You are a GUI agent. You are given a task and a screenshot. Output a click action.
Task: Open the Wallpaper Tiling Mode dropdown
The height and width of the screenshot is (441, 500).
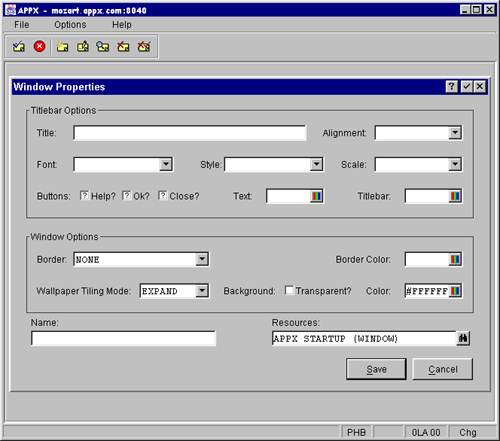pos(202,291)
